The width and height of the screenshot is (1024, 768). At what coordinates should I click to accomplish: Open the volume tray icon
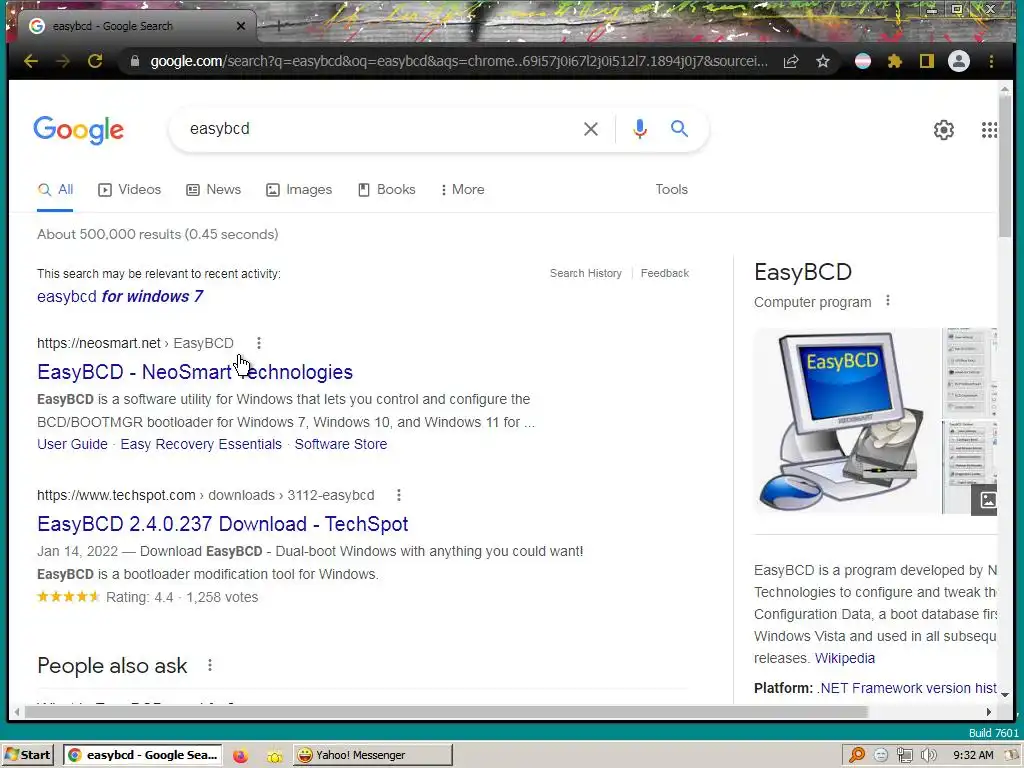point(928,755)
